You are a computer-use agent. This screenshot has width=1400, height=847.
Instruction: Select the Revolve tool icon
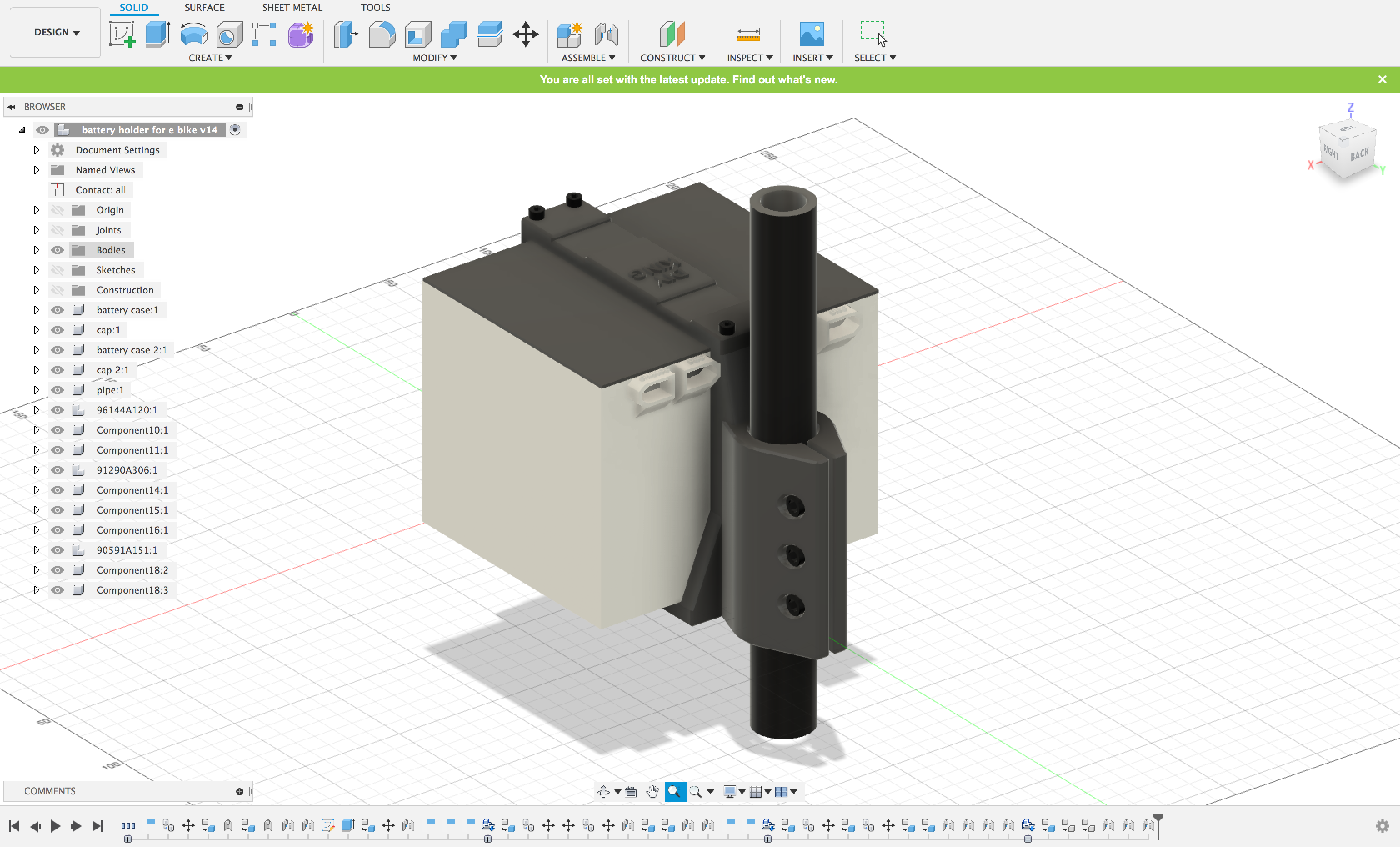coord(194,34)
